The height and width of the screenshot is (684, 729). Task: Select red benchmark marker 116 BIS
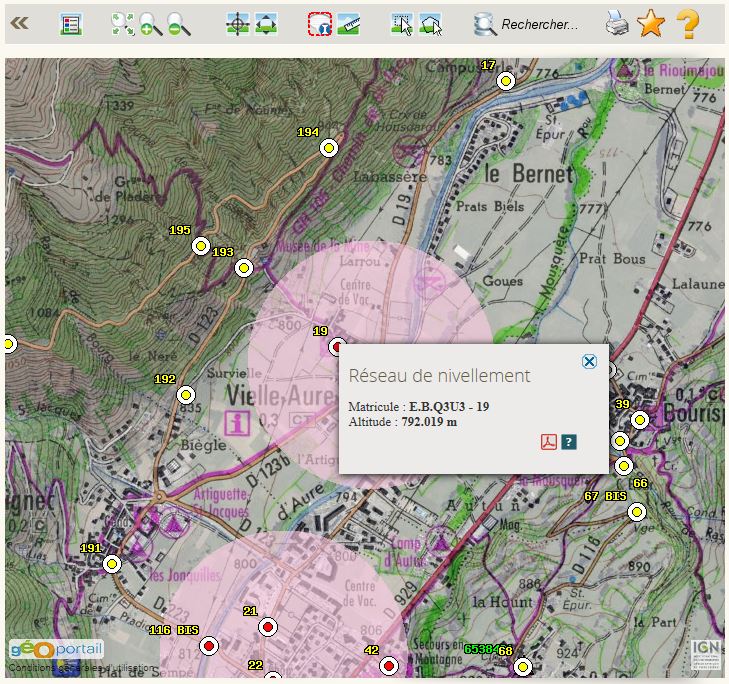click(209, 646)
